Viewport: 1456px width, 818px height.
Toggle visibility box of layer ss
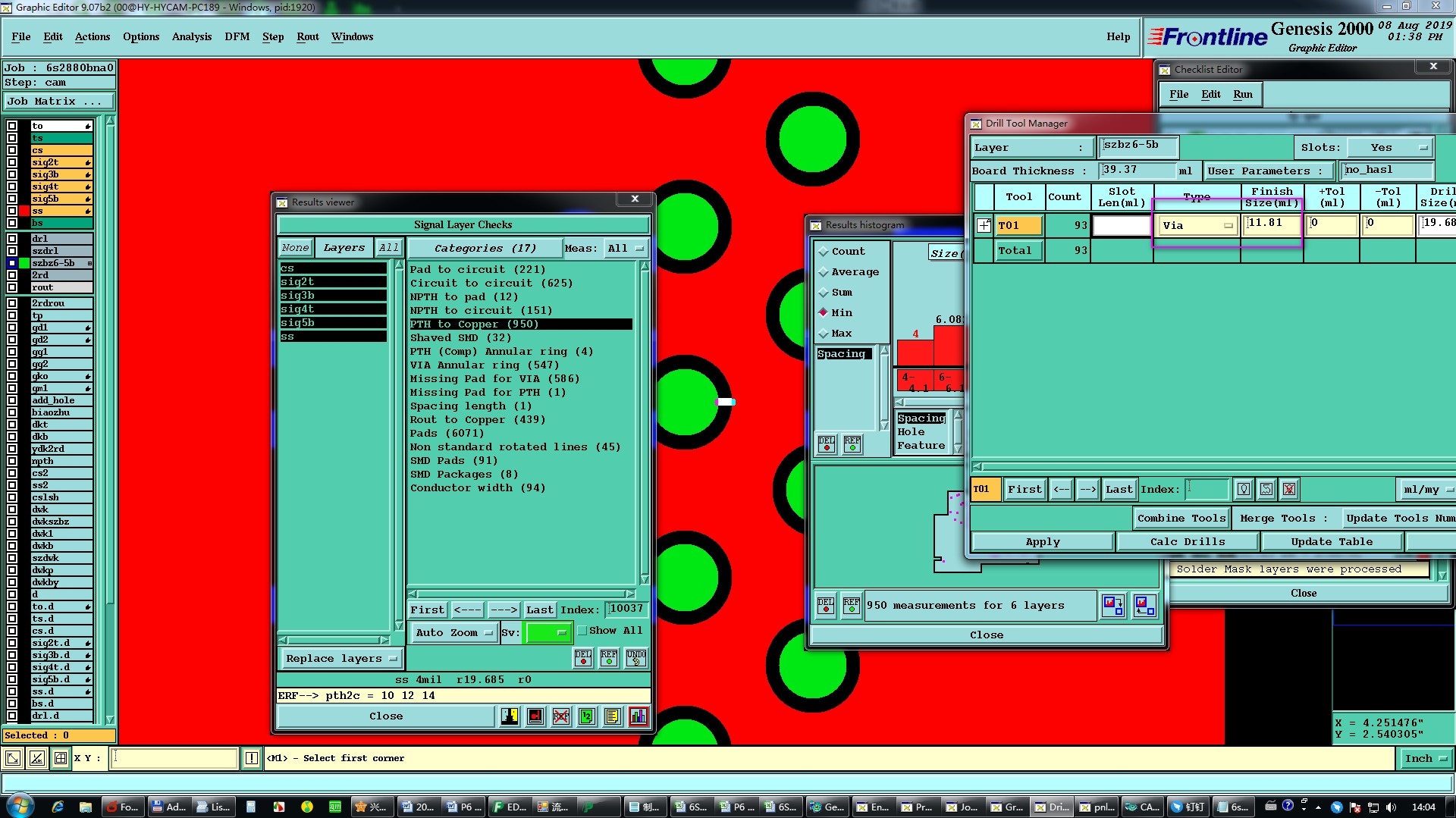tap(12, 211)
